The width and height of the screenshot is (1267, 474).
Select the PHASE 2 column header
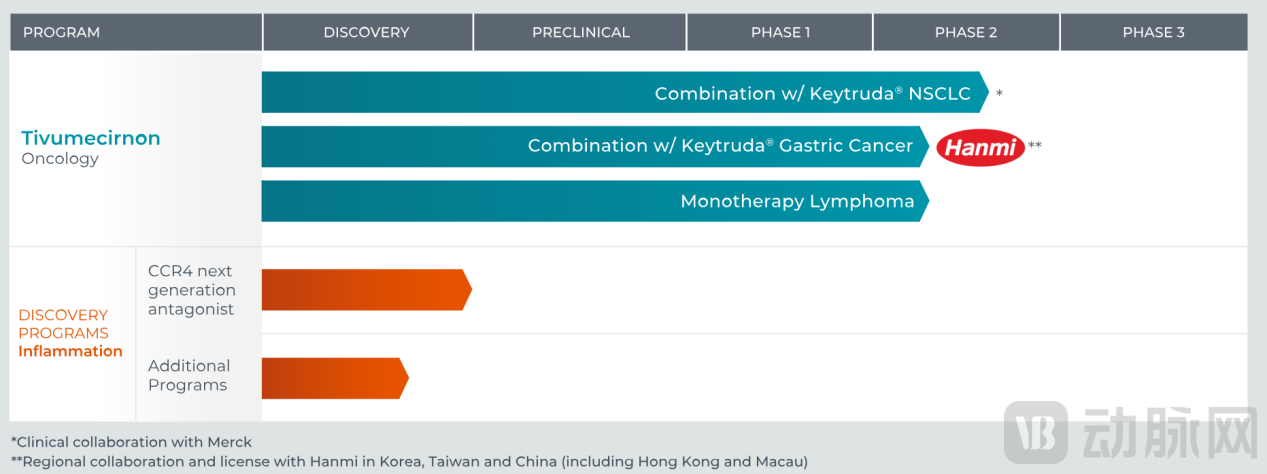pos(965,32)
